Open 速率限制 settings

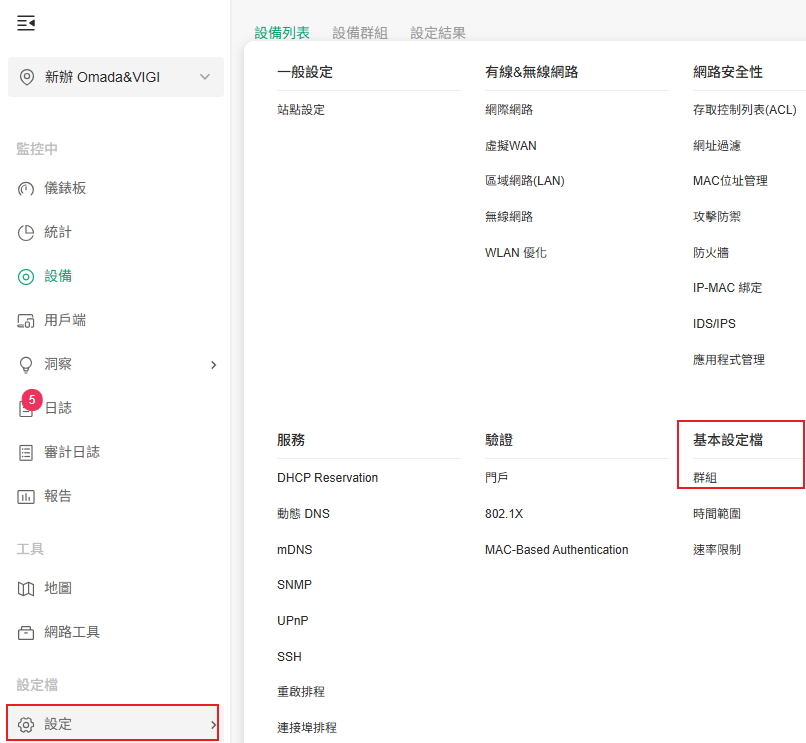click(x=717, y=550)
